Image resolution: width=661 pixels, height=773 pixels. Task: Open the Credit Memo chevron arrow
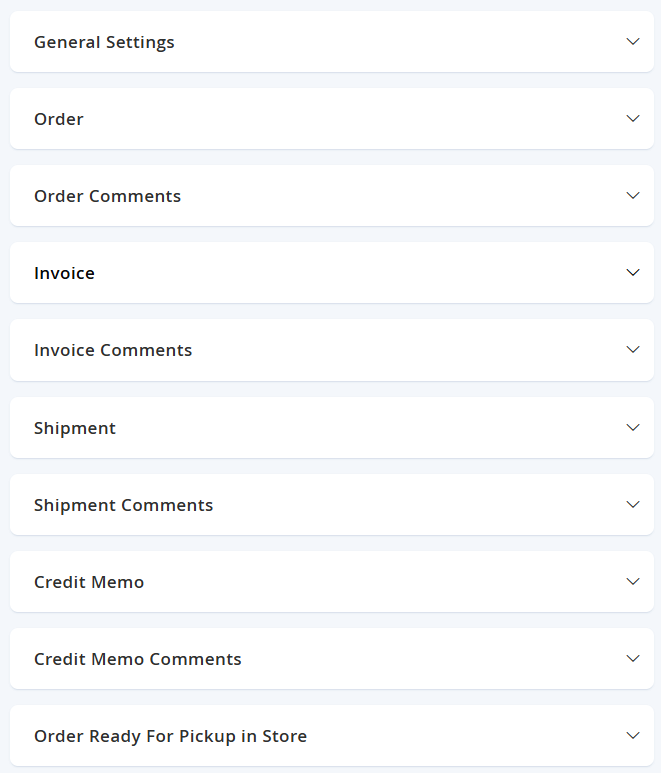point(632,581)
